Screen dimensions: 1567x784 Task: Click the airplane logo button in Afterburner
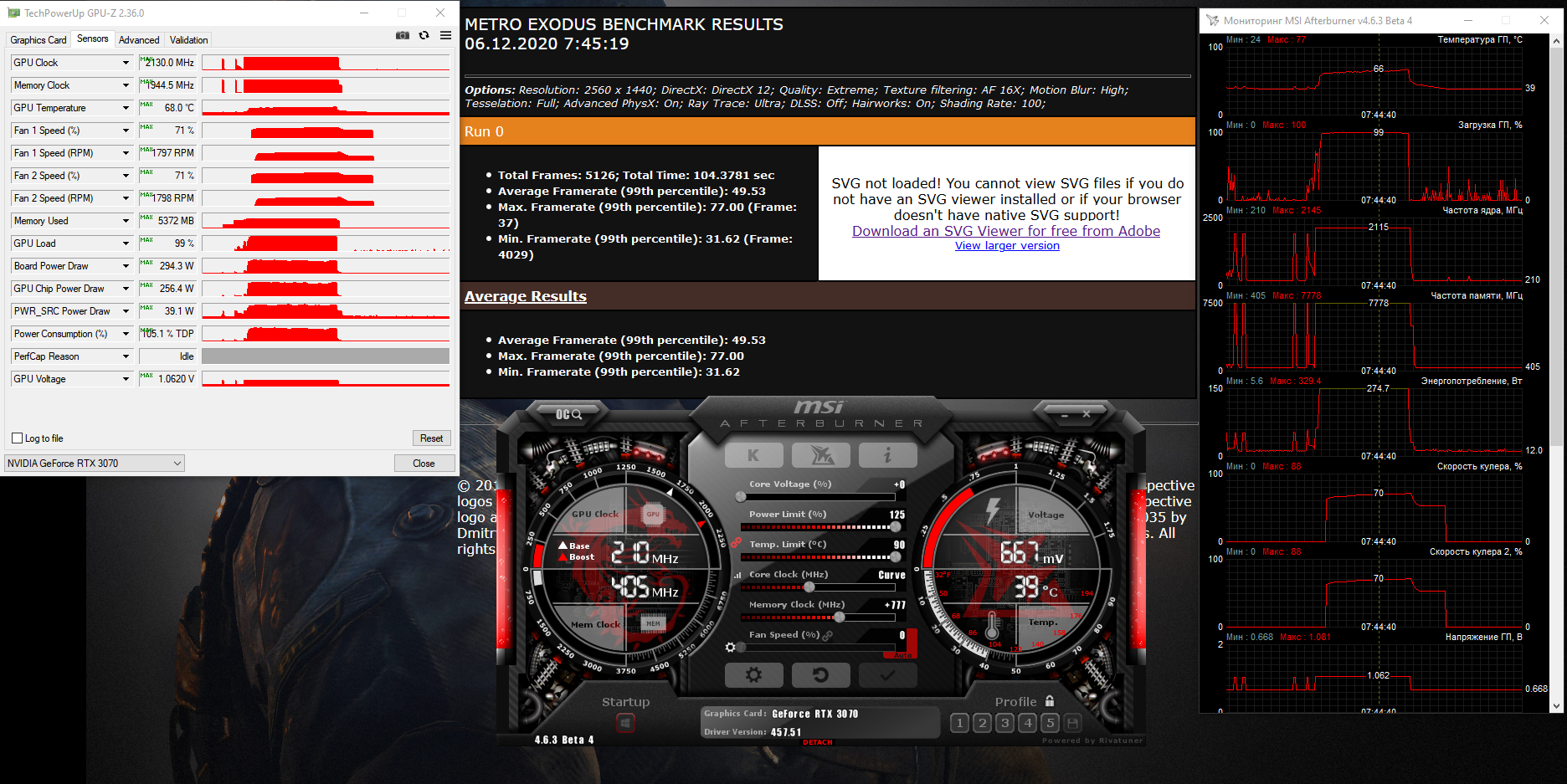point(820,455)
